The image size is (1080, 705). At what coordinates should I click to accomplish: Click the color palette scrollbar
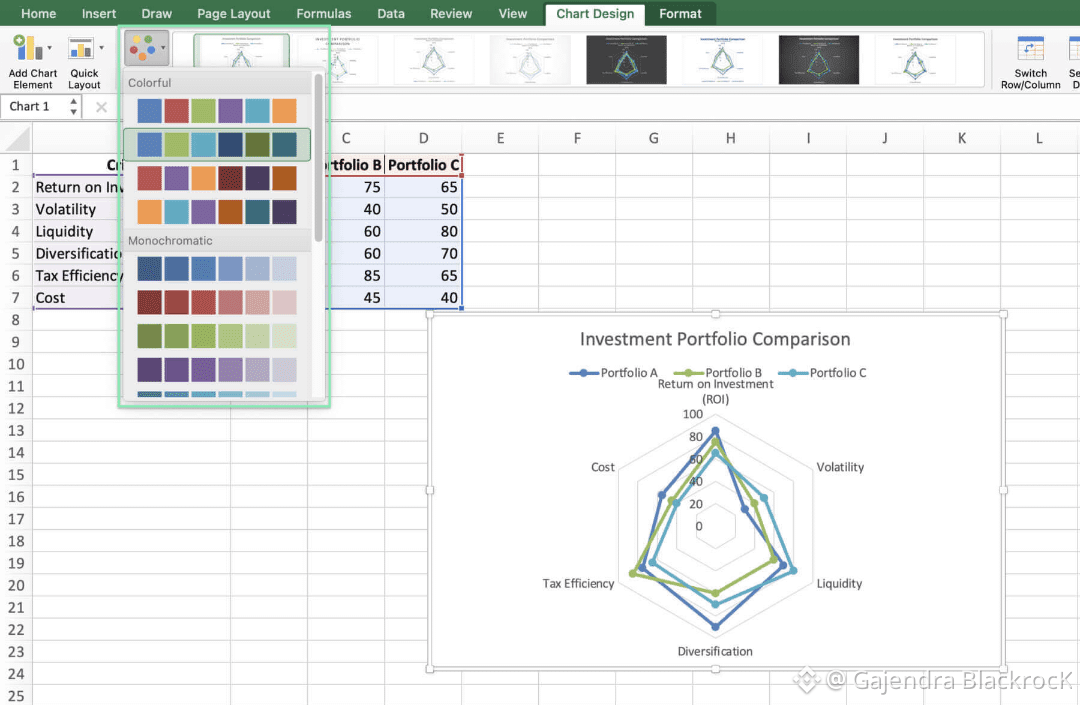coord(318,158)
